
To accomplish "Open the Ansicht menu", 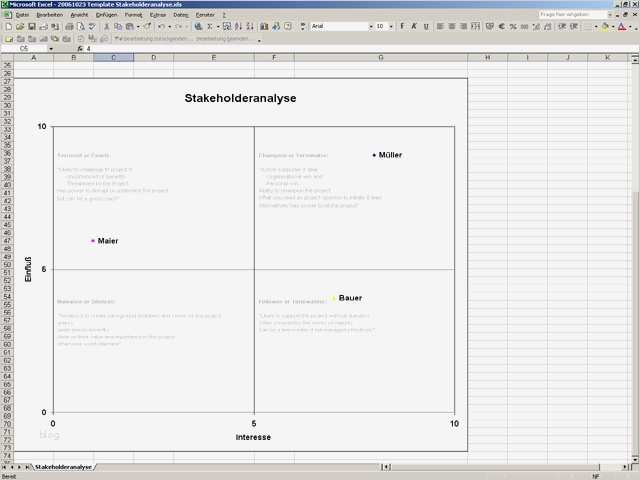I will [x=79, y=15].
